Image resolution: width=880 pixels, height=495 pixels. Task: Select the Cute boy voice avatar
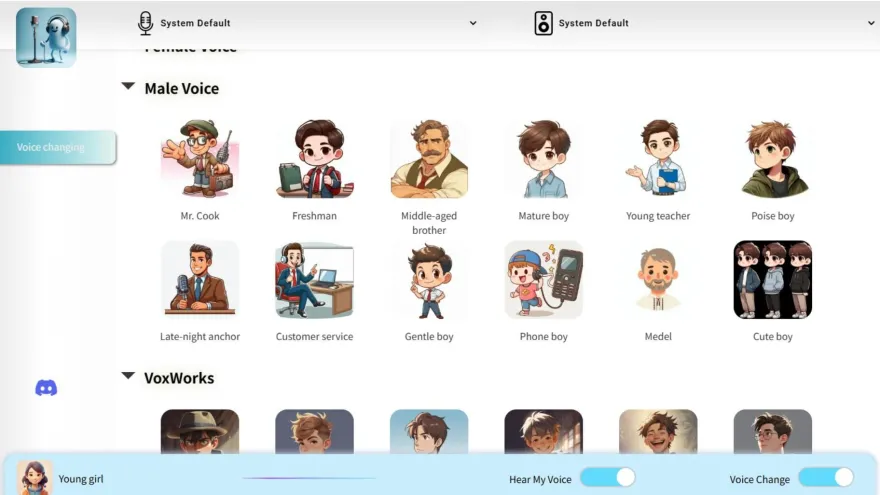click(x=772, y=279)
